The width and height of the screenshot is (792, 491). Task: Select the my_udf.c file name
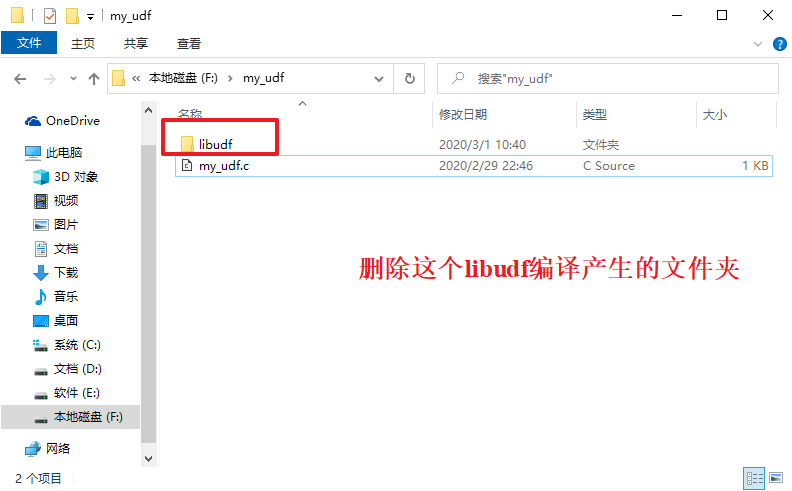[224, 166]
